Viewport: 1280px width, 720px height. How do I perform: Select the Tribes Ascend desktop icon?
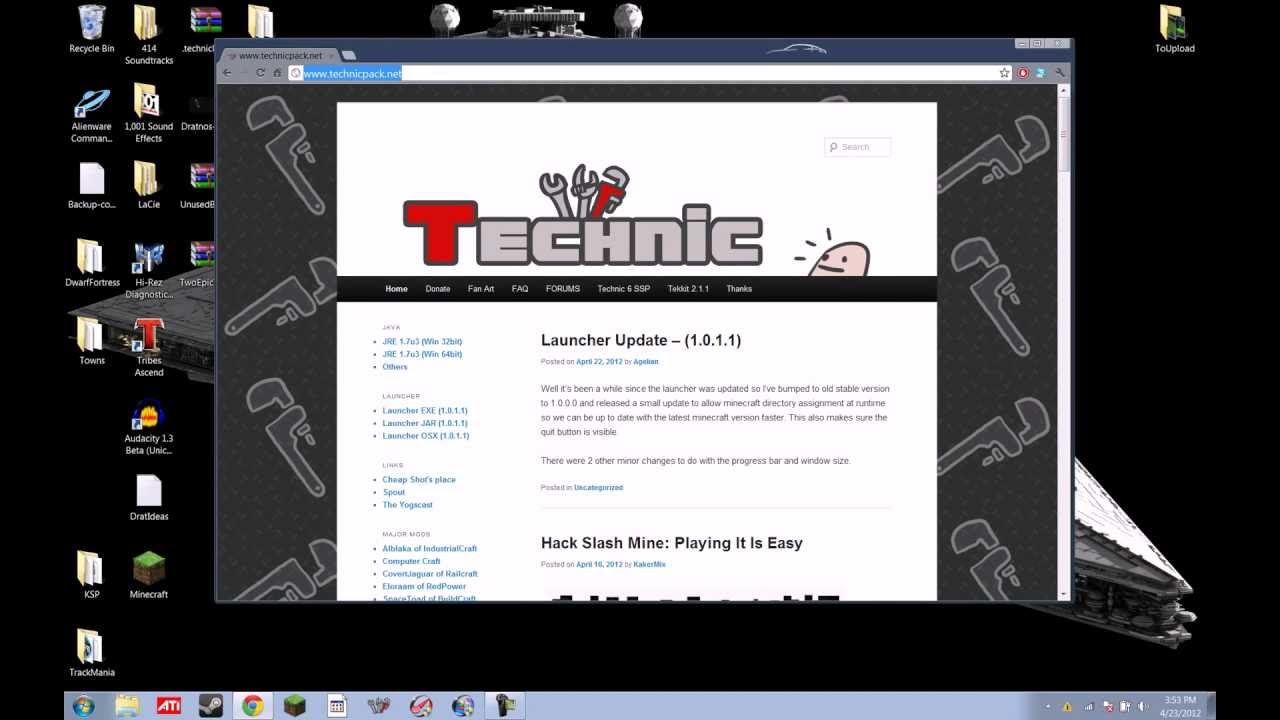(x=148, y=347)
